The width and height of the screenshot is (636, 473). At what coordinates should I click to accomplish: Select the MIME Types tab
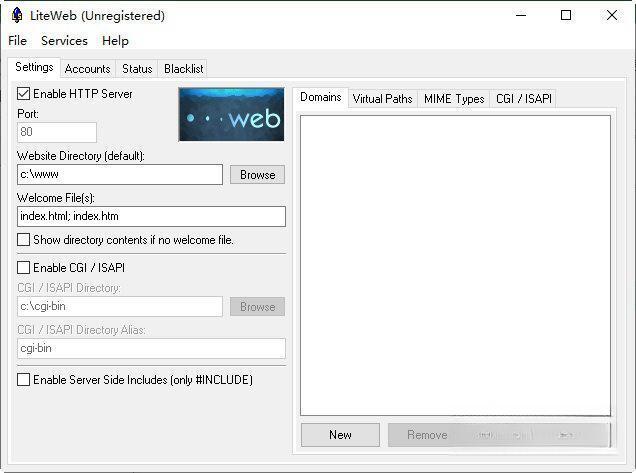[453, 99]
